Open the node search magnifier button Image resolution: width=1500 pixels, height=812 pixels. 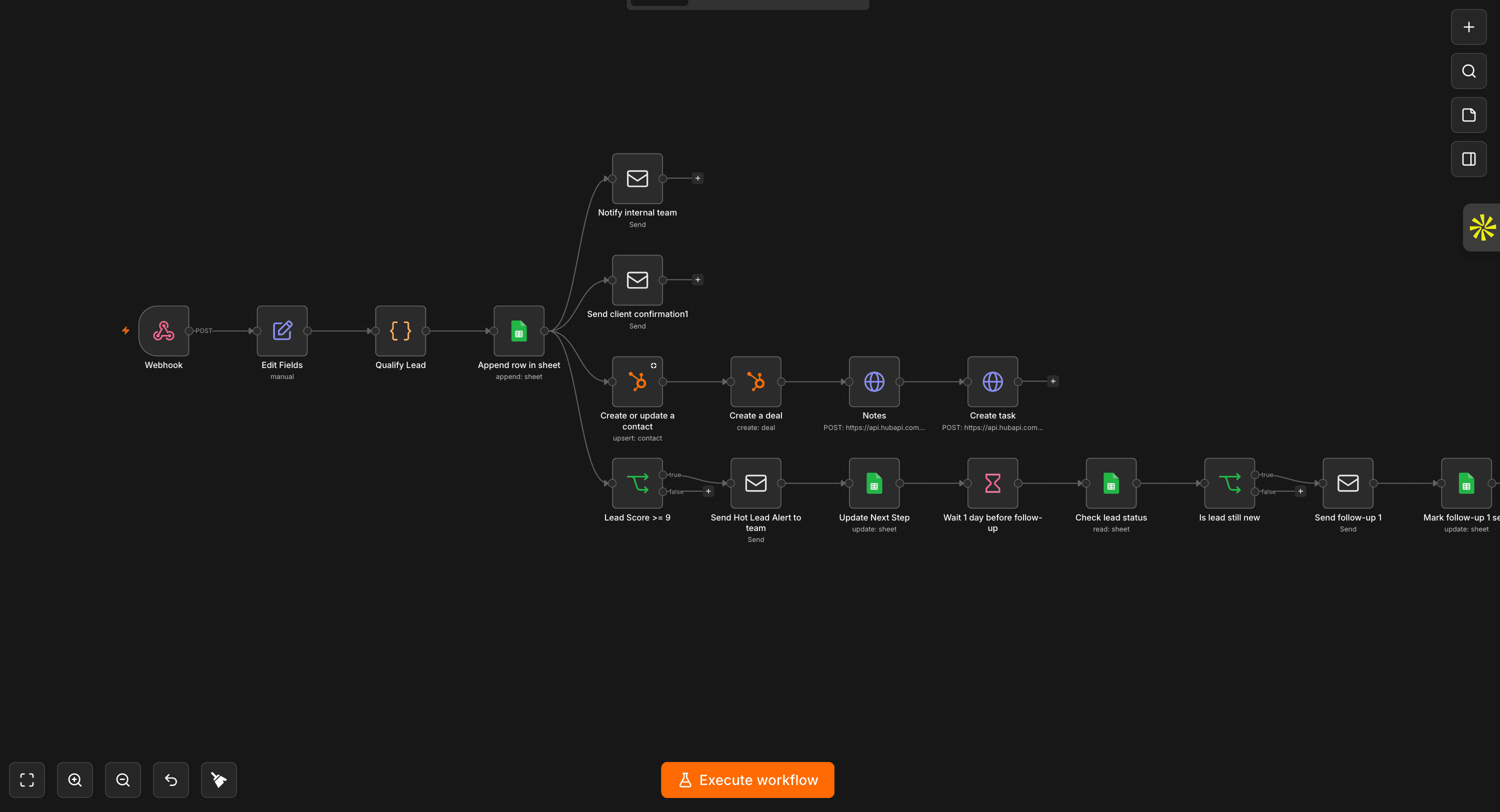coord(1468,71)
